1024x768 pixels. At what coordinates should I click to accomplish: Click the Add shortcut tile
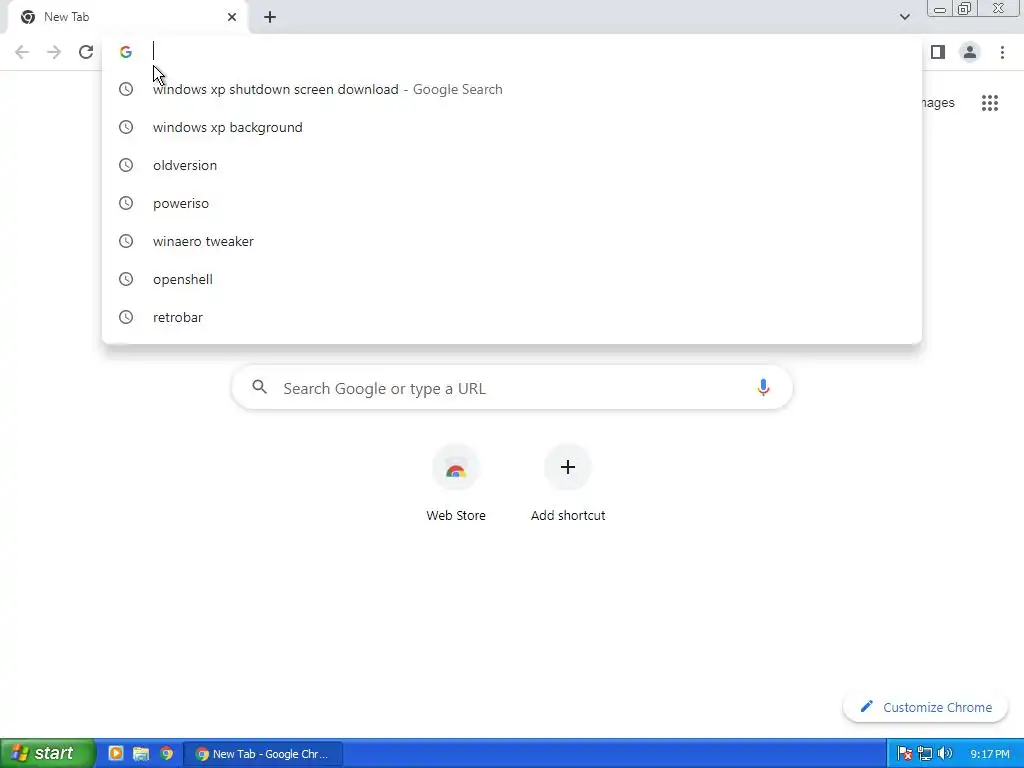[568, 483]
